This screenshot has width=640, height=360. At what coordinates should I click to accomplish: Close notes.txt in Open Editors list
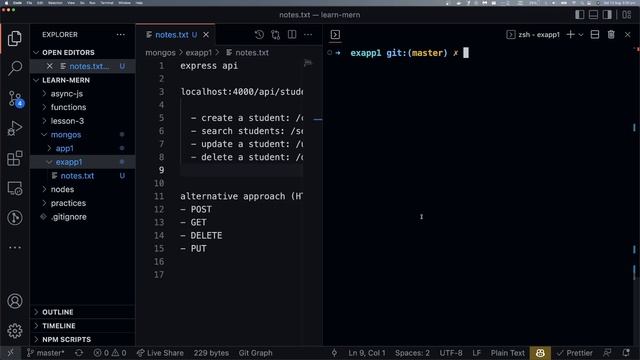click(x=49, y=66)
